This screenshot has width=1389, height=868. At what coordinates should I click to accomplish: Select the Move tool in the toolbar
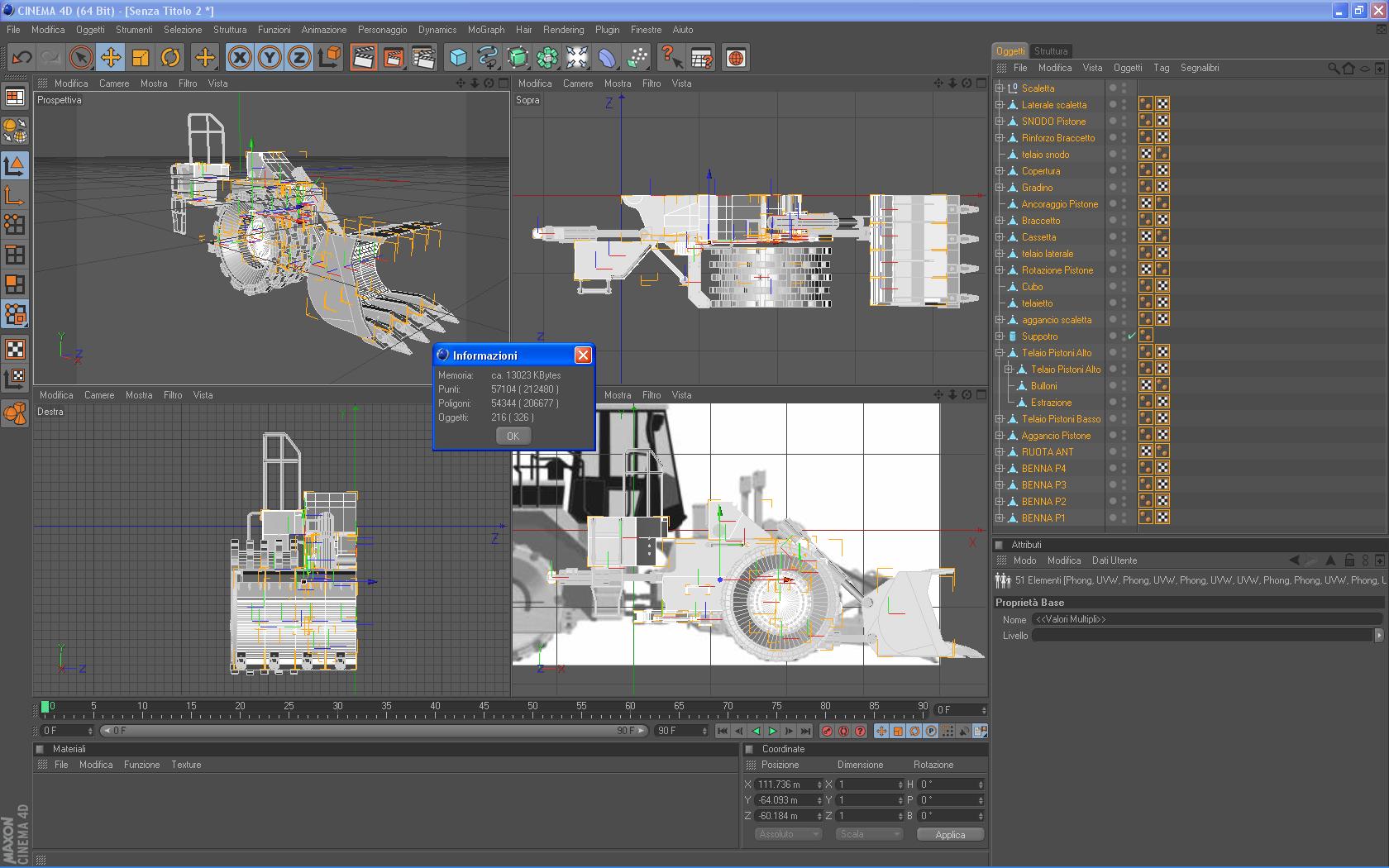click(x=111, y=58)
